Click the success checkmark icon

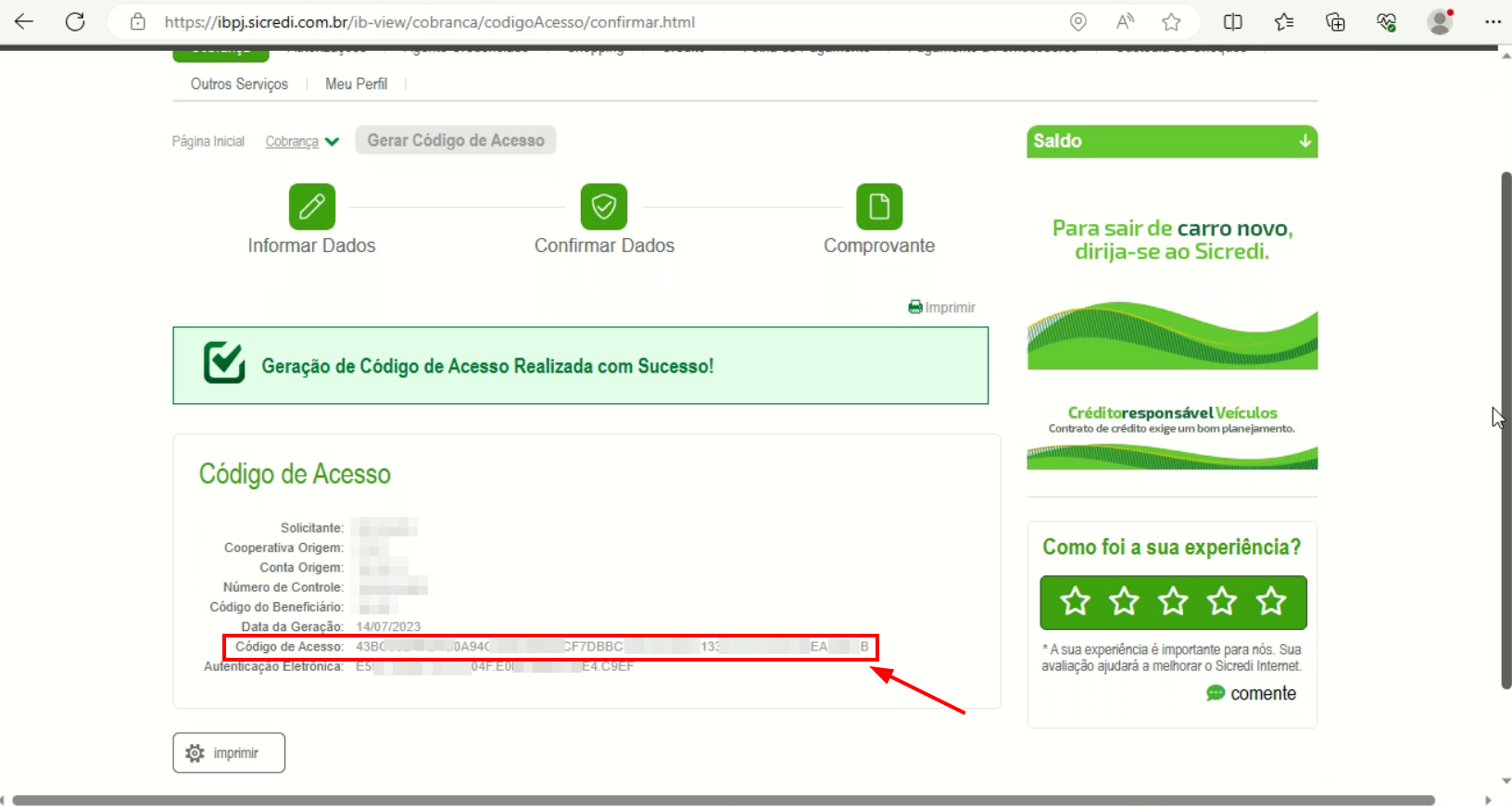click(x=224, y=362)
